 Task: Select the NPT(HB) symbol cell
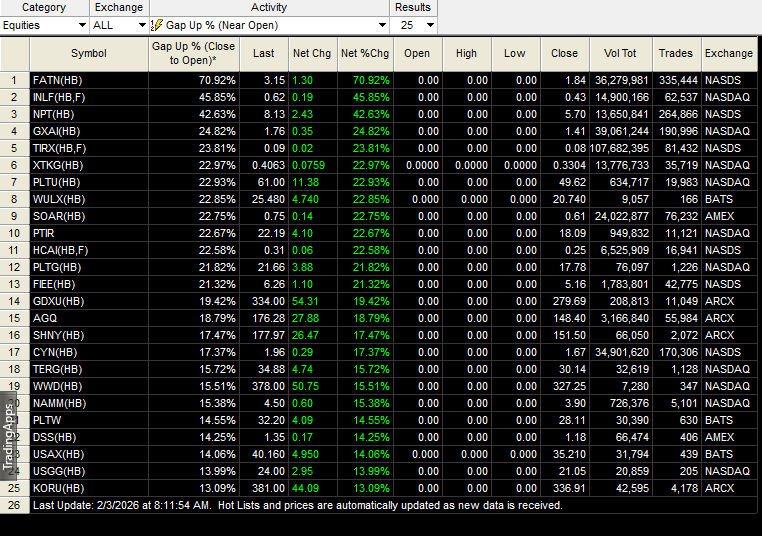(89, 114)
